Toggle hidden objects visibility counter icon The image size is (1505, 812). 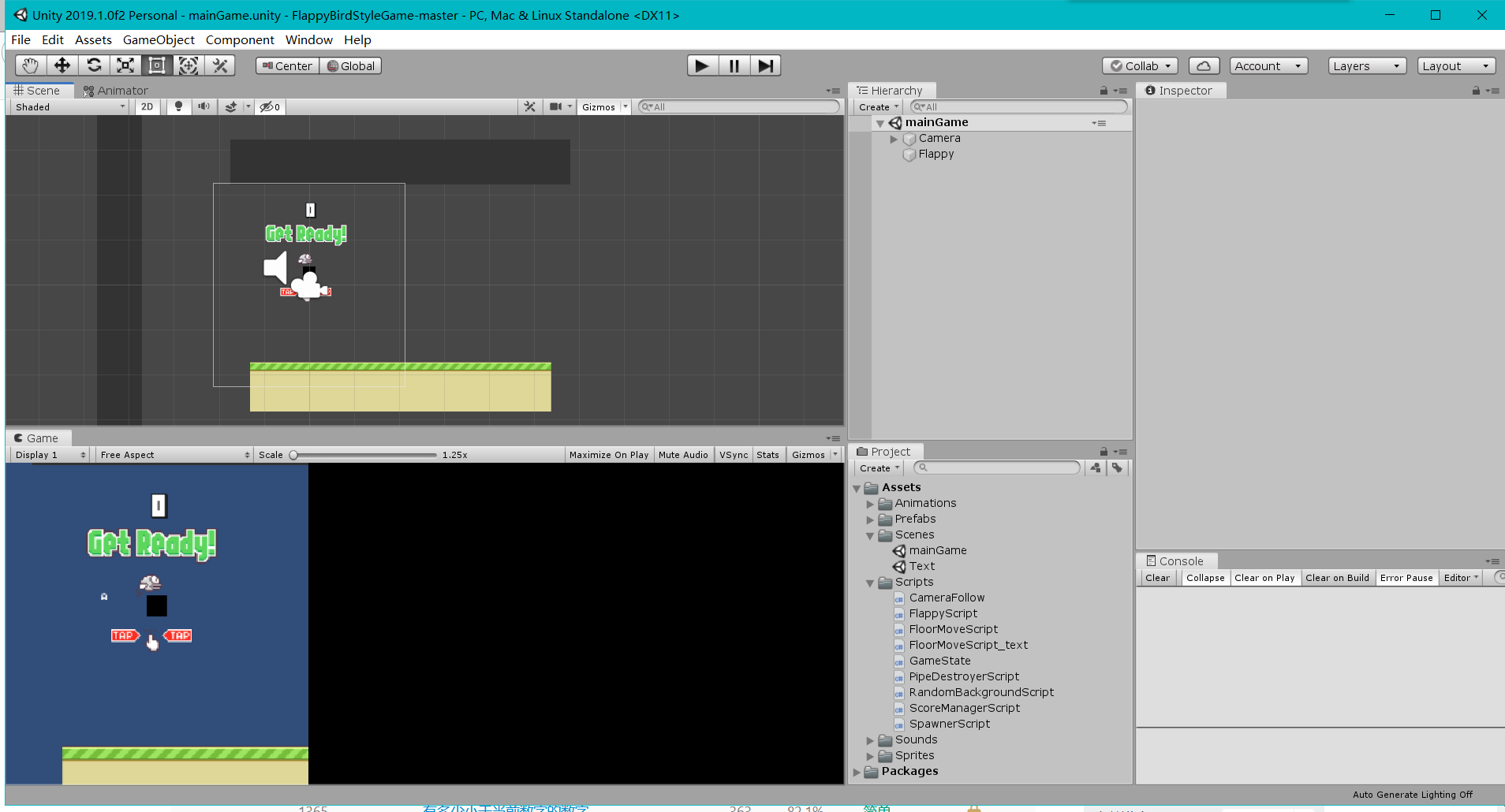click(270, 106)
